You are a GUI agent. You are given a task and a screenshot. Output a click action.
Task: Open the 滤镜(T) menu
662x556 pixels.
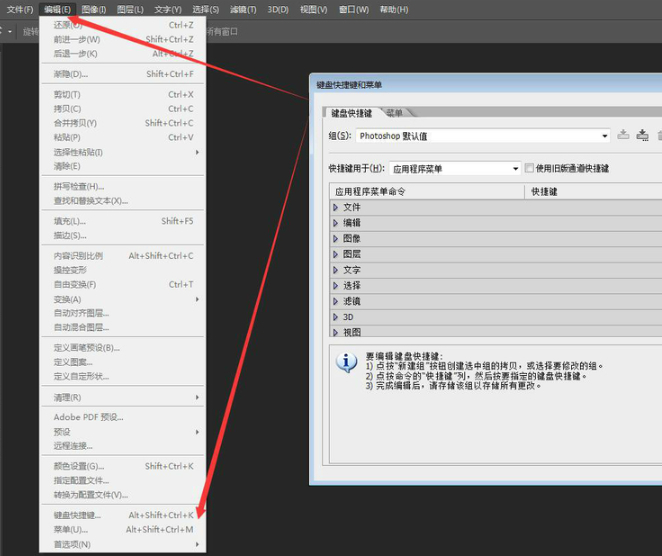click(243, 9)
